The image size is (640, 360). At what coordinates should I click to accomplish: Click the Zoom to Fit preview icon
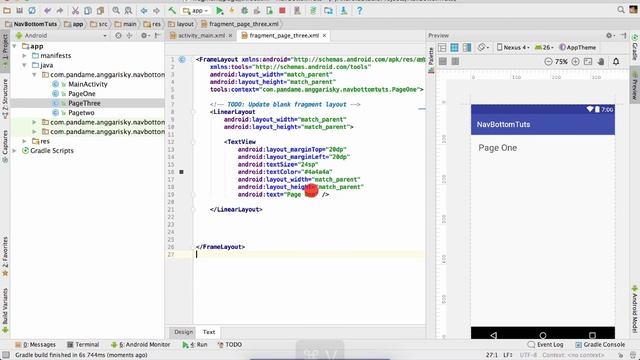[x=588, y=62]
